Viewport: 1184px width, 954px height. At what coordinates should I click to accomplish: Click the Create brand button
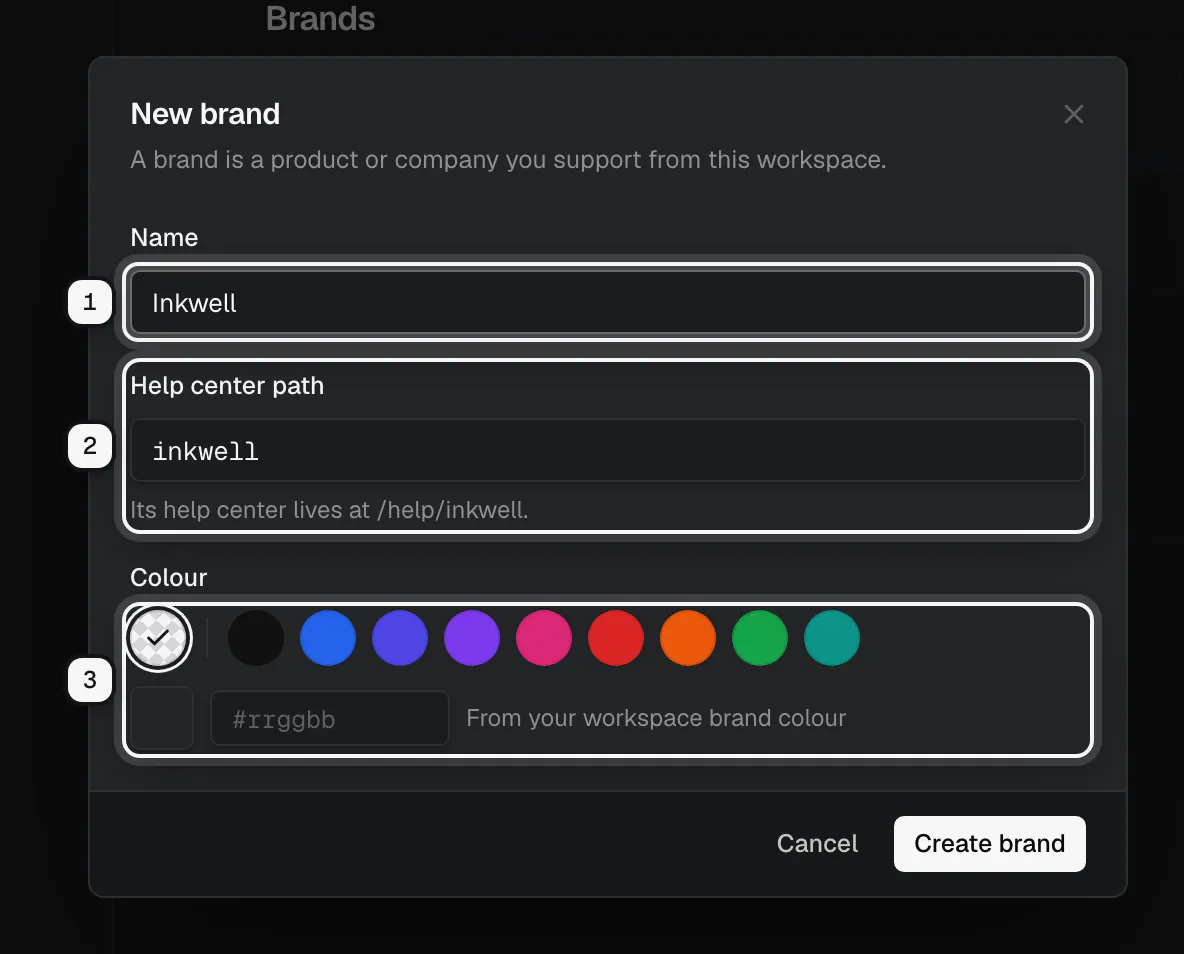click(989, 843)
